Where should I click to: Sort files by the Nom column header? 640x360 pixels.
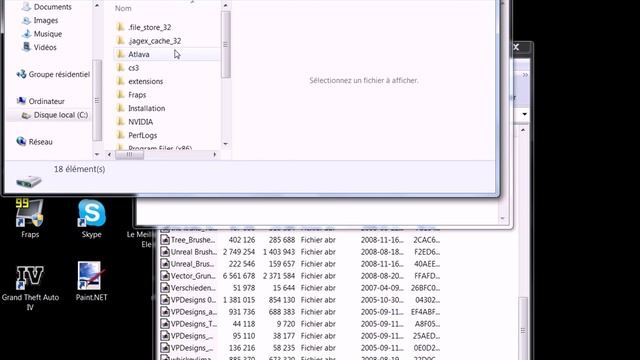point(123,8)
